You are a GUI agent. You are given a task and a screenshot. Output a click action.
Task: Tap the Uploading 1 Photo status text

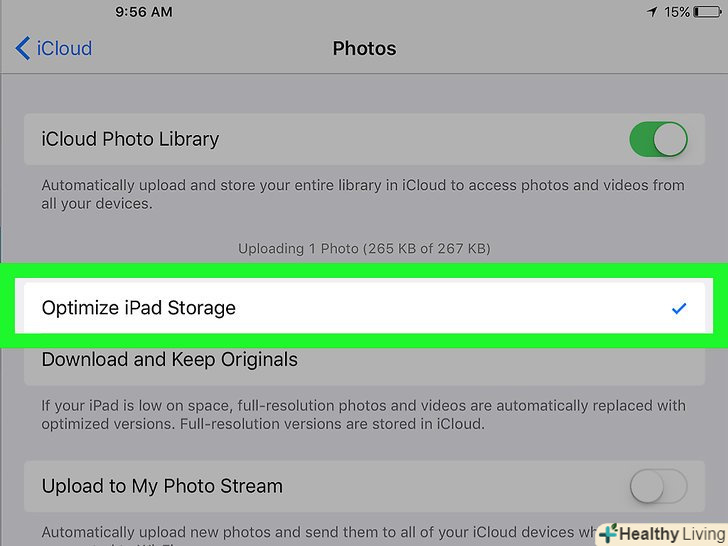[364, 248]
